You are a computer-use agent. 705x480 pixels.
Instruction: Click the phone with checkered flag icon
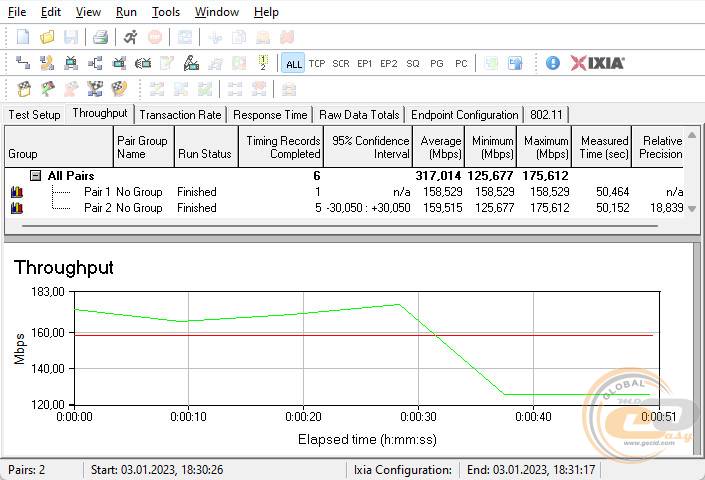(x=119, y=89)
